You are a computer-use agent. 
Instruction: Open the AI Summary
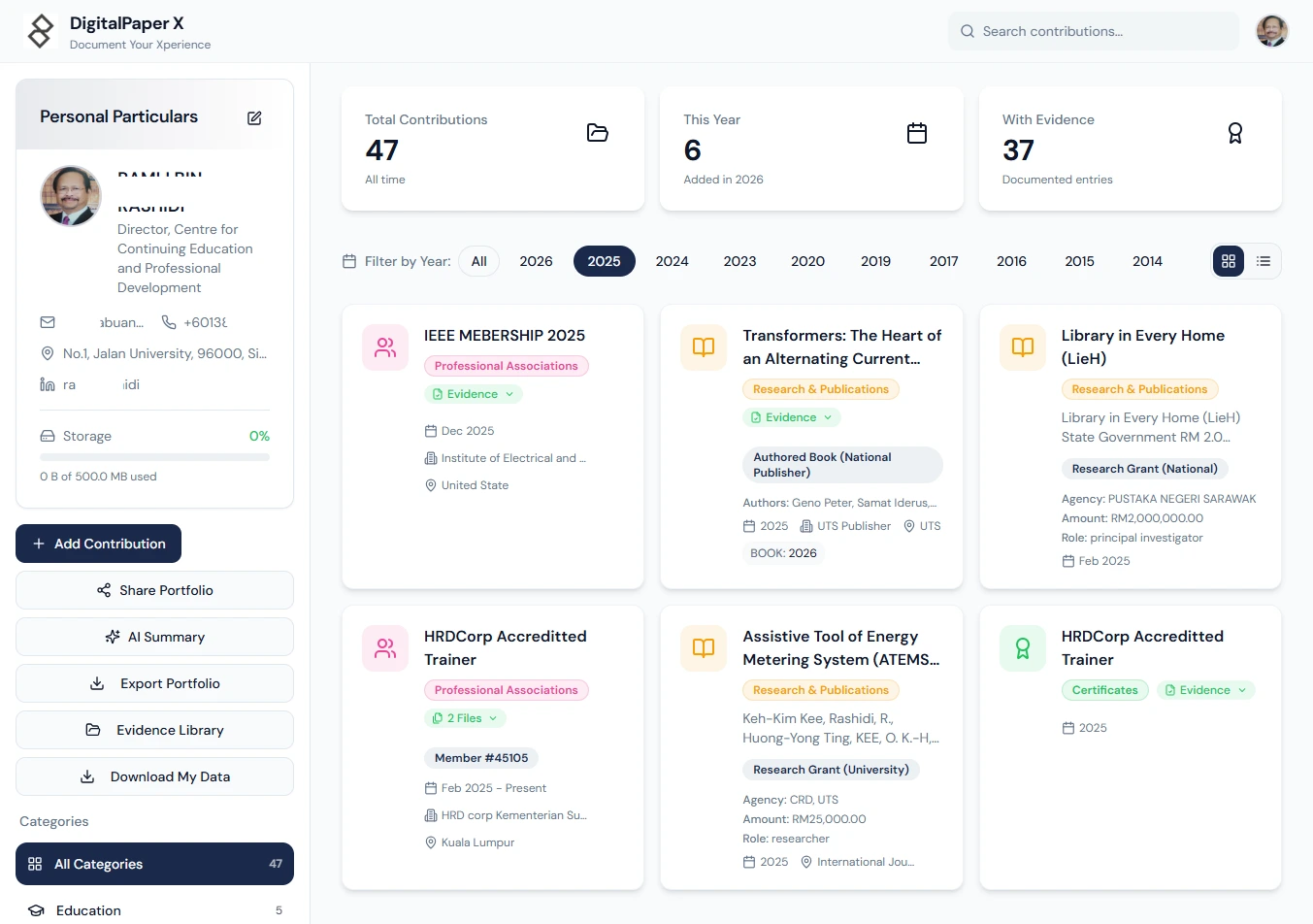pyautogui.click(x=155, y=637)
